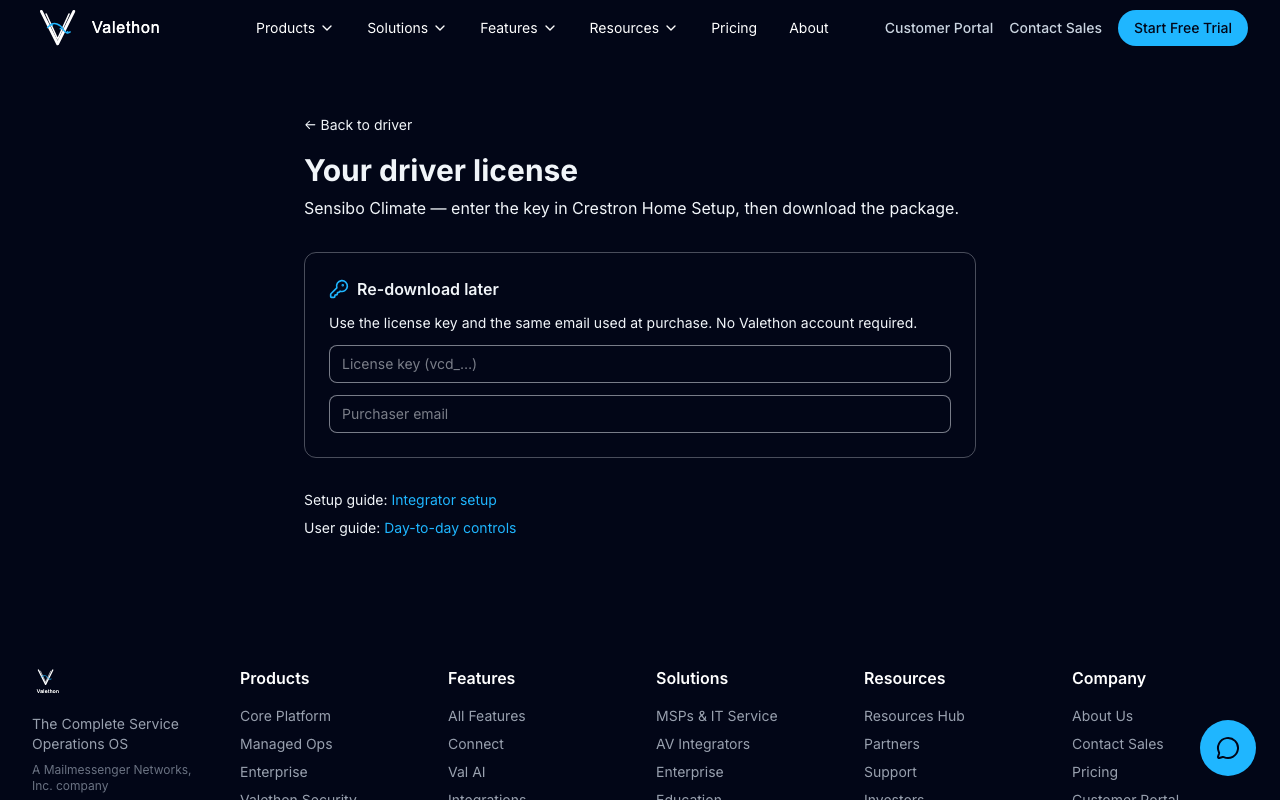Expand the Features dropdown menu
1280x800 pixels.
pos(517,28)
